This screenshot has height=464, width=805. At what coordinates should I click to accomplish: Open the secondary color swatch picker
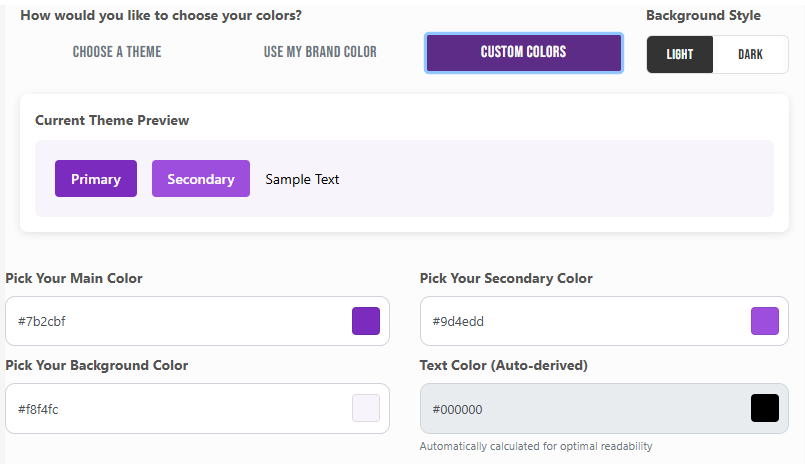coord(765,321)
